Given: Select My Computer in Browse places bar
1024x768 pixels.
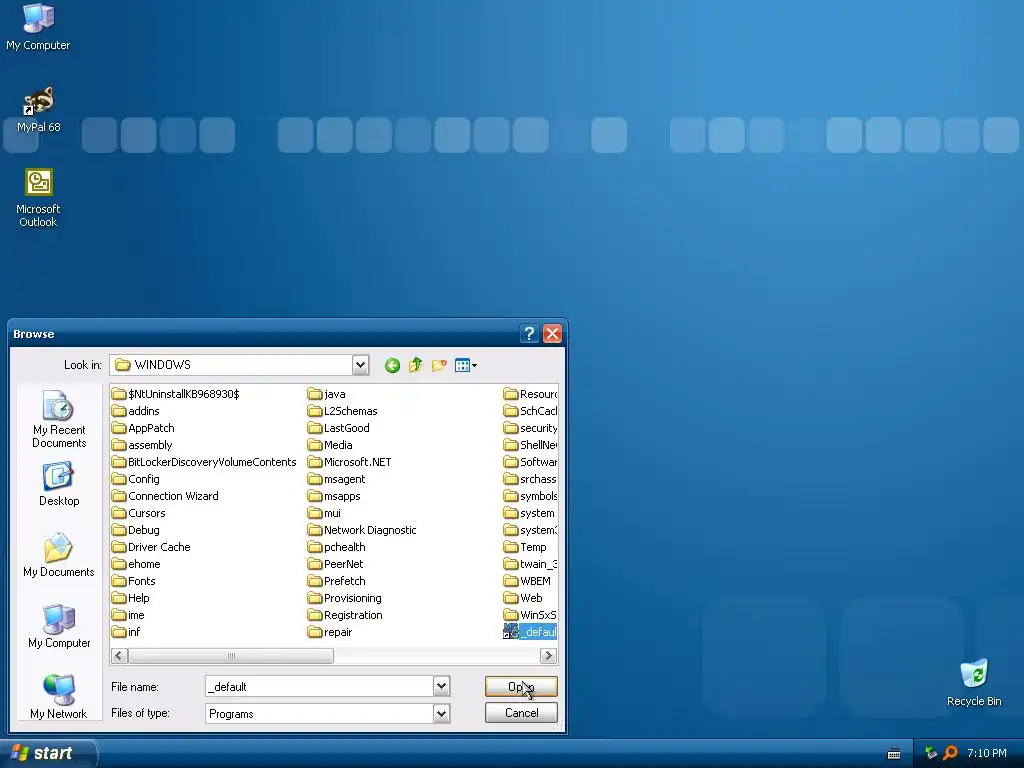Looking at the screenshot, I should tap(59, 626).
